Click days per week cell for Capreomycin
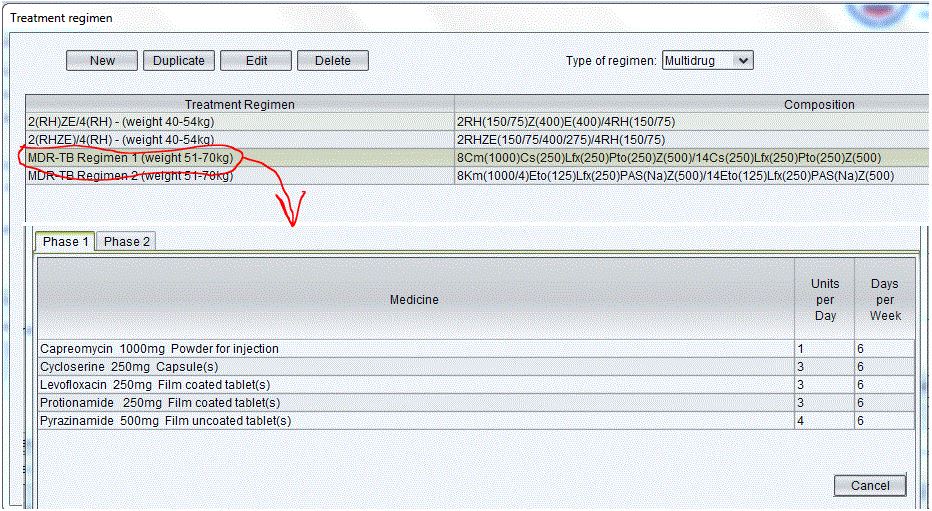 point(885,348)
